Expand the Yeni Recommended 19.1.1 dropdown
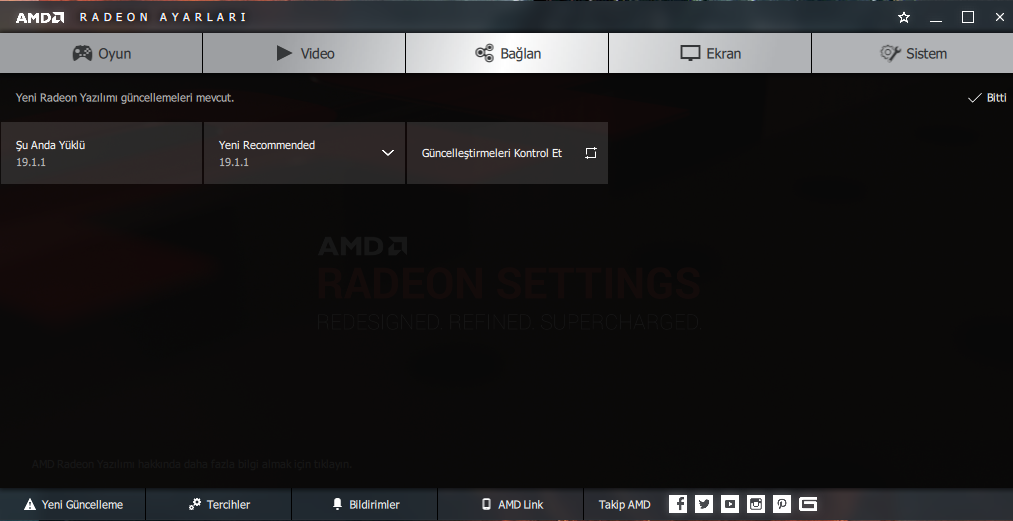 (x=388, y=153)
